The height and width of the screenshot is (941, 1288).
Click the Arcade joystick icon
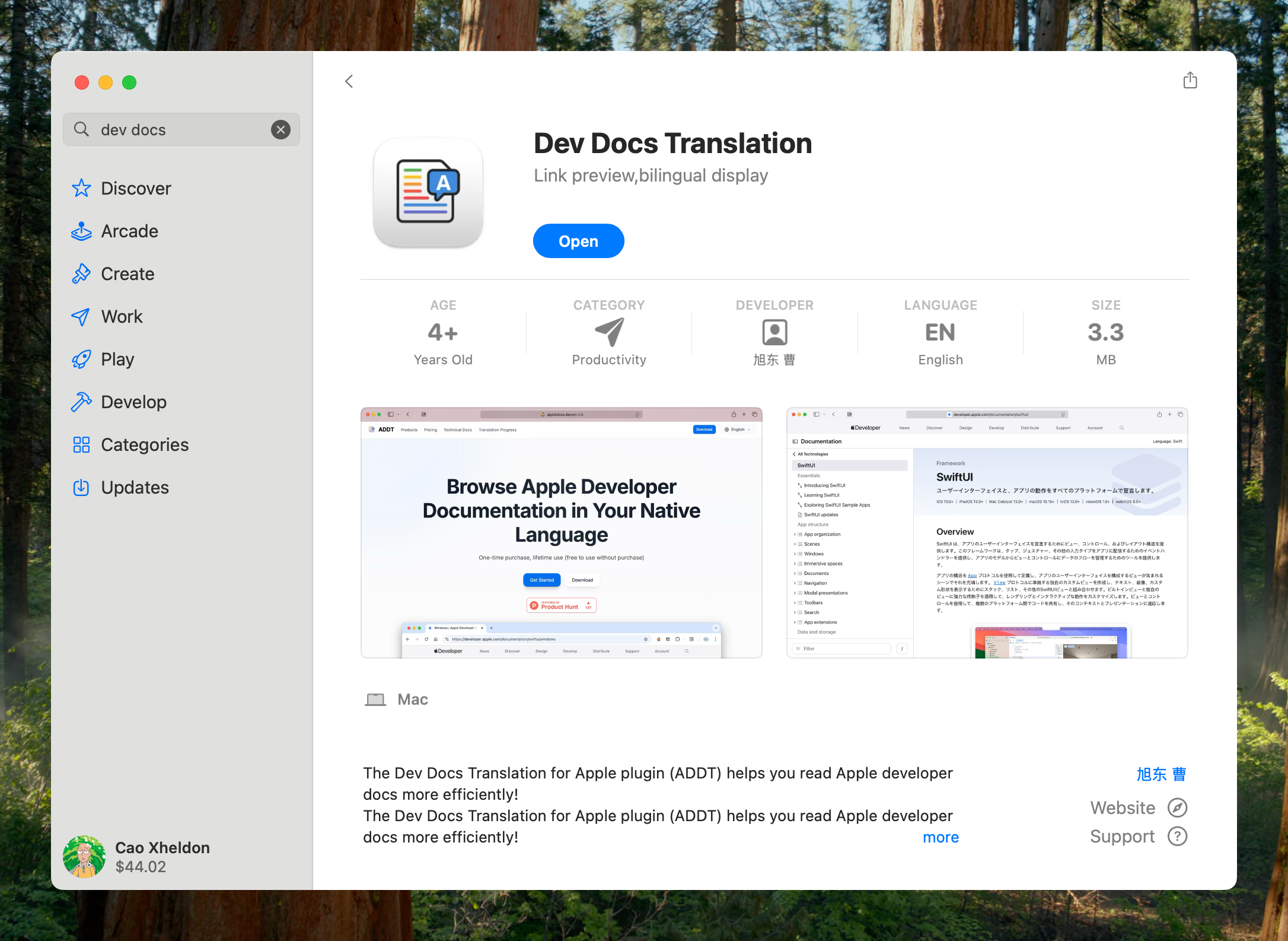tap(81, 231)
